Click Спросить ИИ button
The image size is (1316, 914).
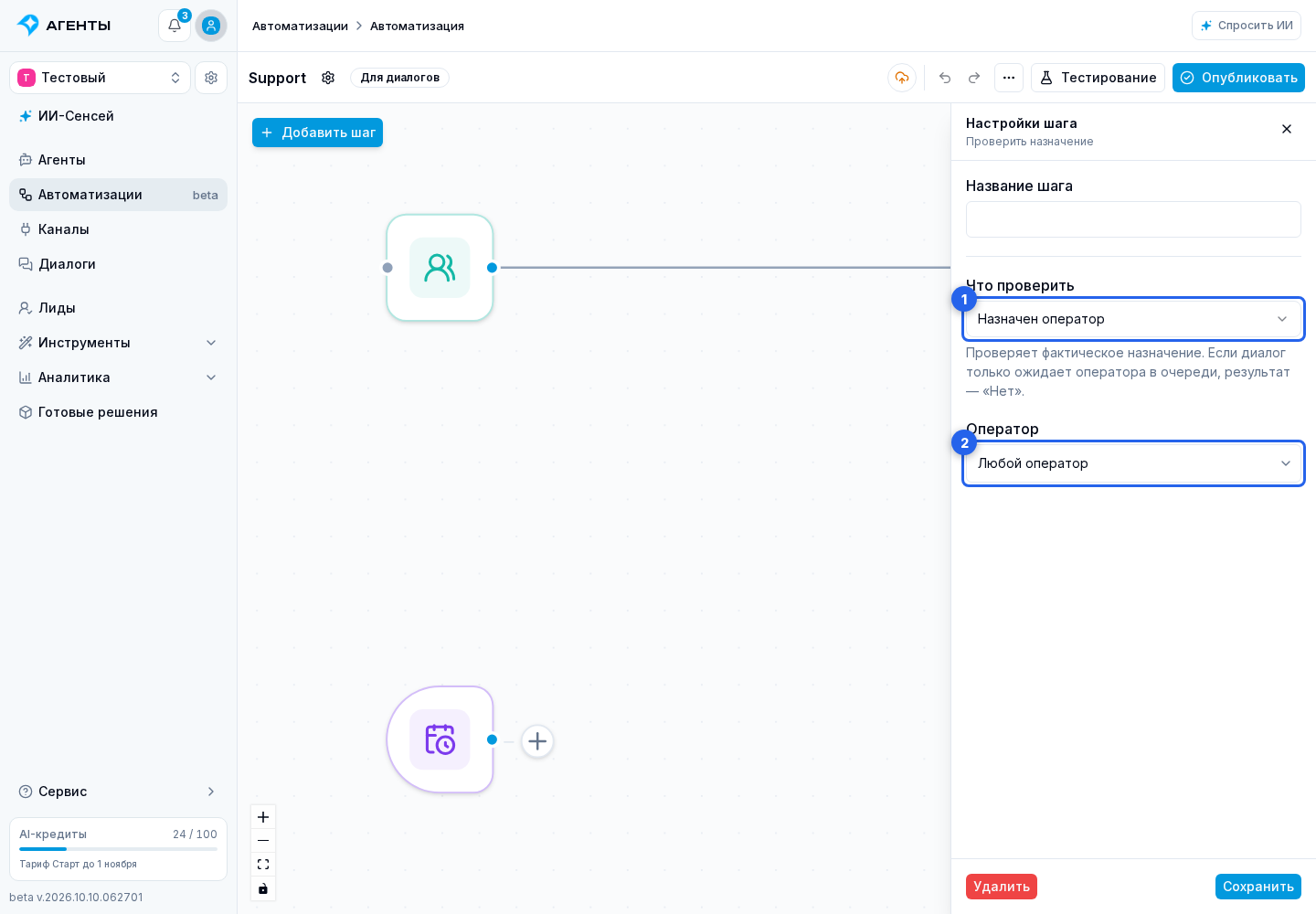pyautogui.click(x=1247, y=26)
